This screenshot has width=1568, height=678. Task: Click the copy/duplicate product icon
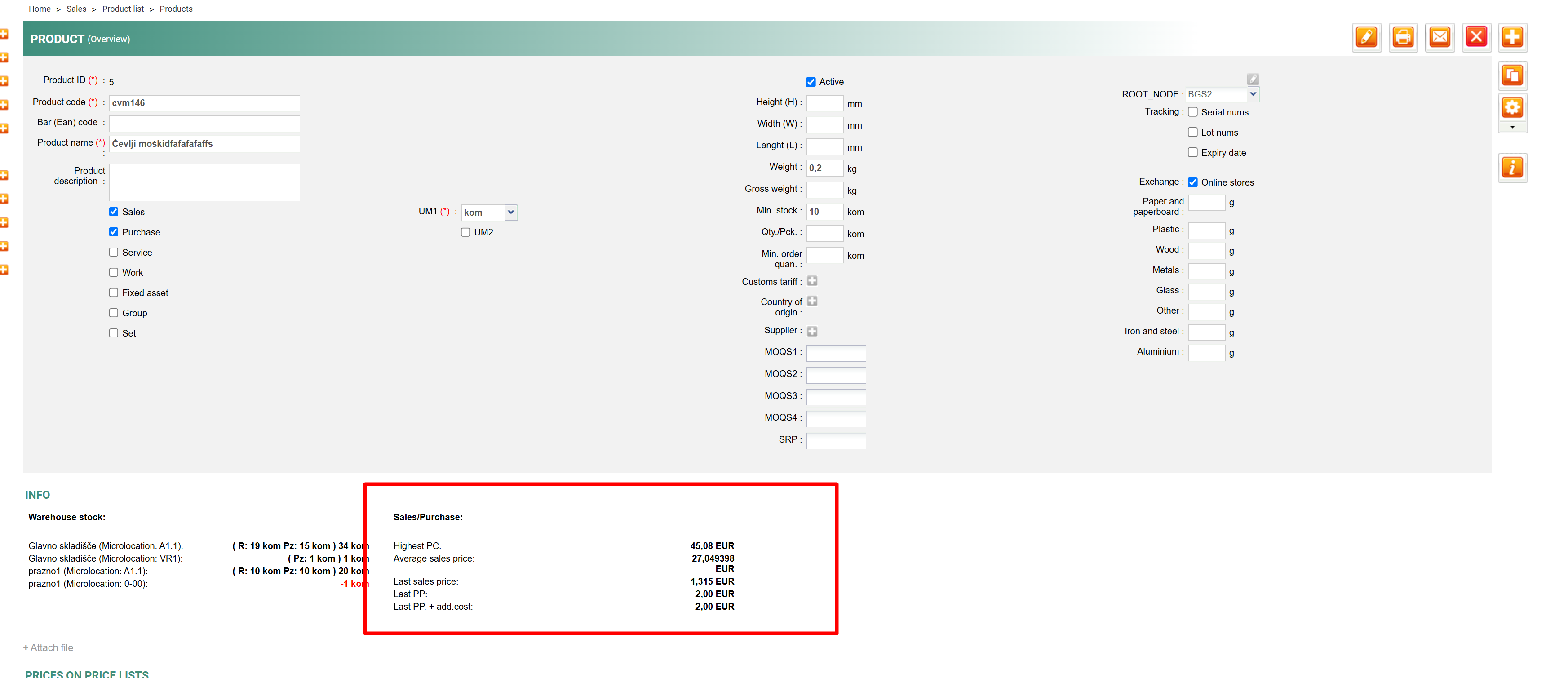1512,76
